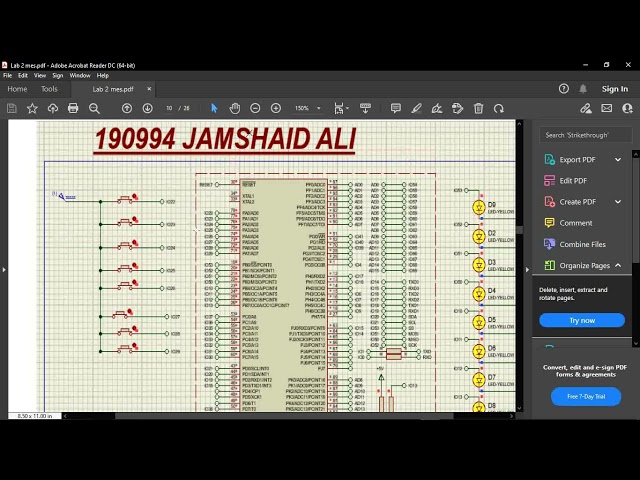
Task: Click the 190994 JAMSHAID ALI heading
Action: (225, 139)
